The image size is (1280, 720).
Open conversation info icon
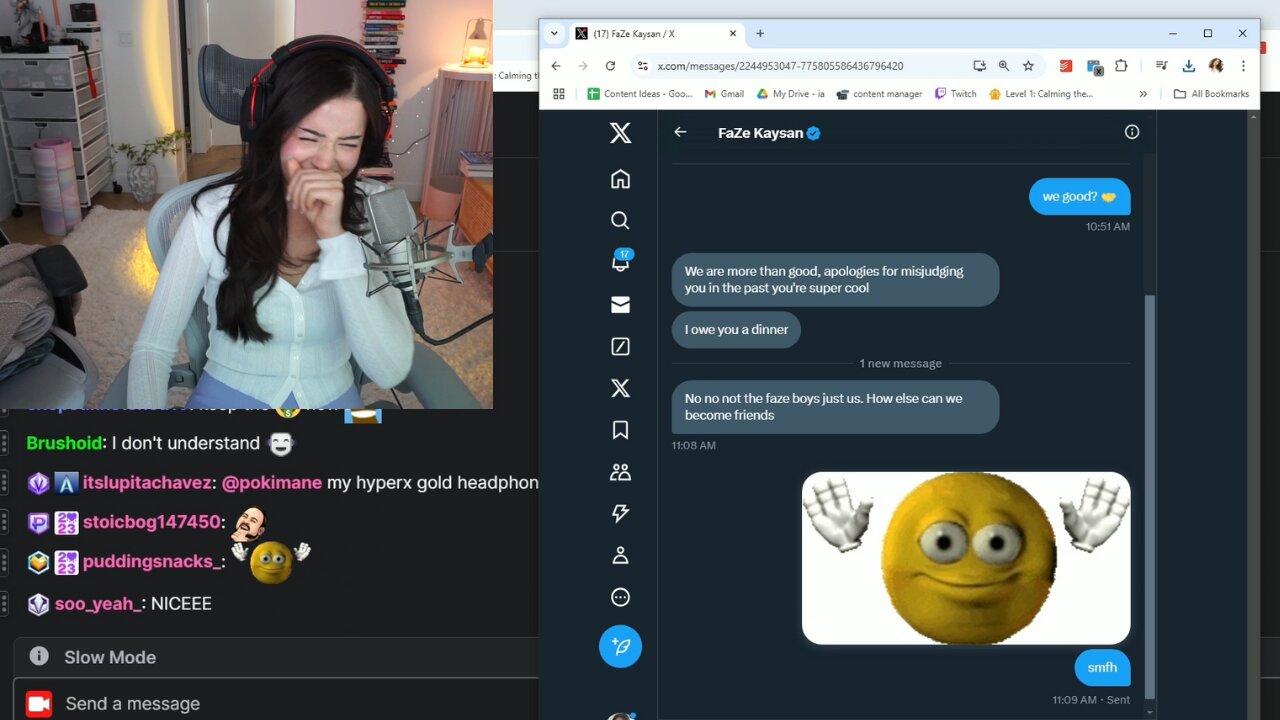pyautogui.click(x=1132, y=132)
